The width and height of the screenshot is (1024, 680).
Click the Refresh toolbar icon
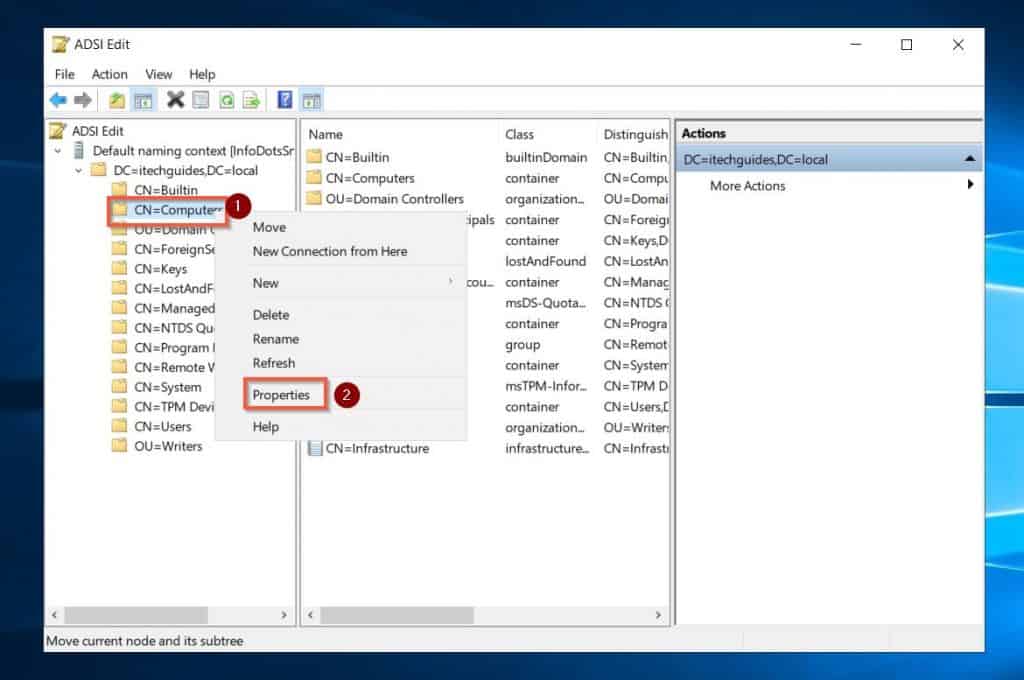click(227, 101)
